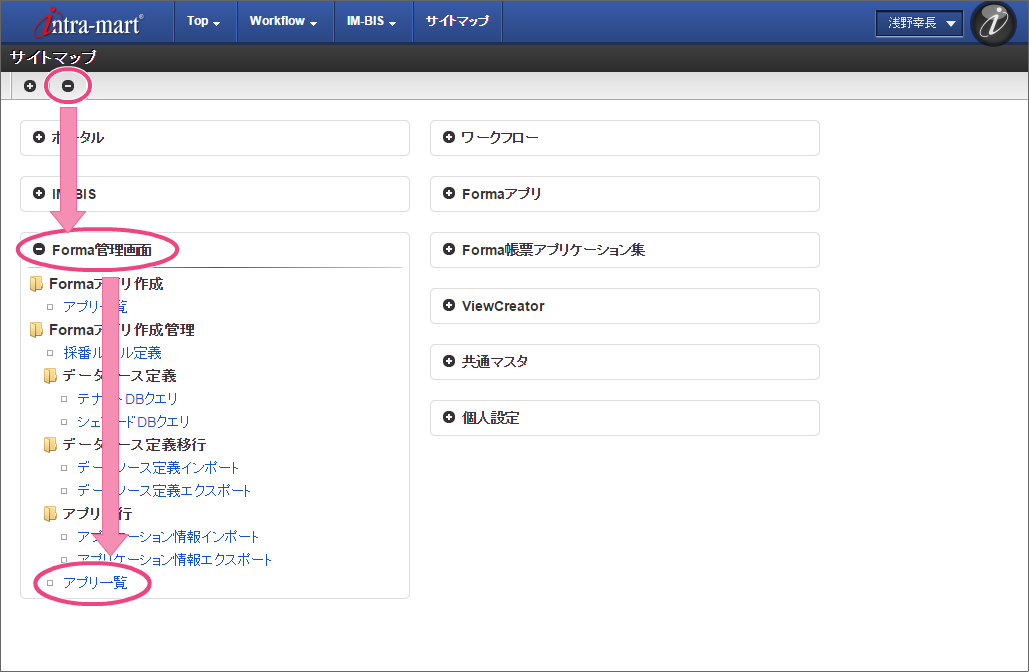Open the 浅野幸長 user dropdown
This screenshot has height=672, width=1029.
[x=919, y=23]
